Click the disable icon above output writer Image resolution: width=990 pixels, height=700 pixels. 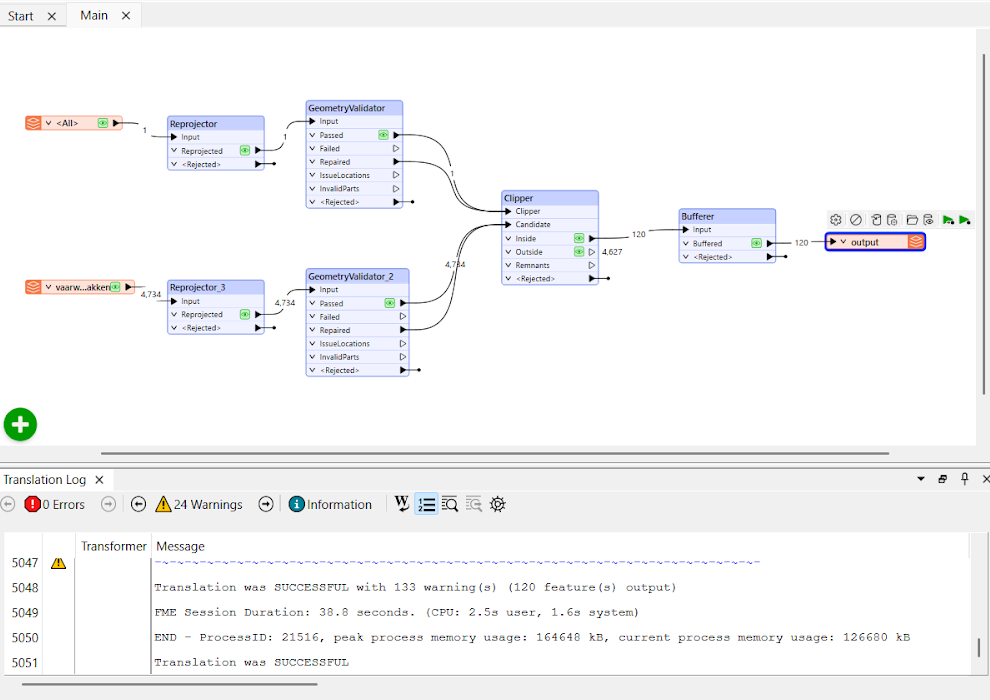856,220
